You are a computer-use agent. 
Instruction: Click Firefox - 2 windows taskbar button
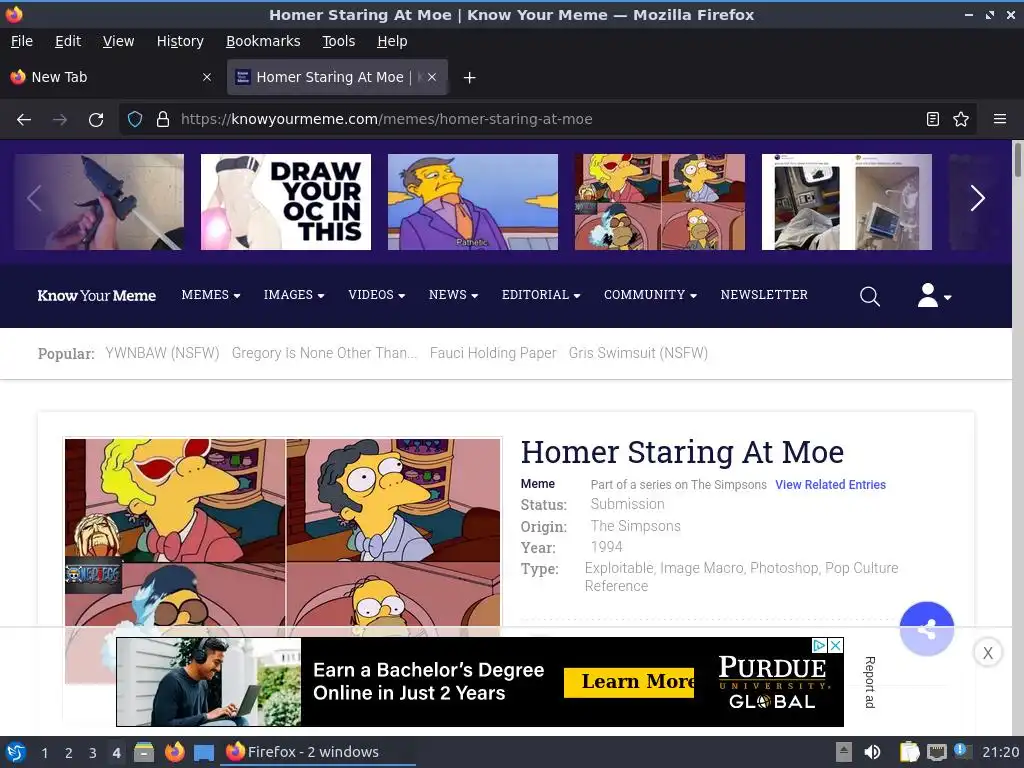(319, 752)
